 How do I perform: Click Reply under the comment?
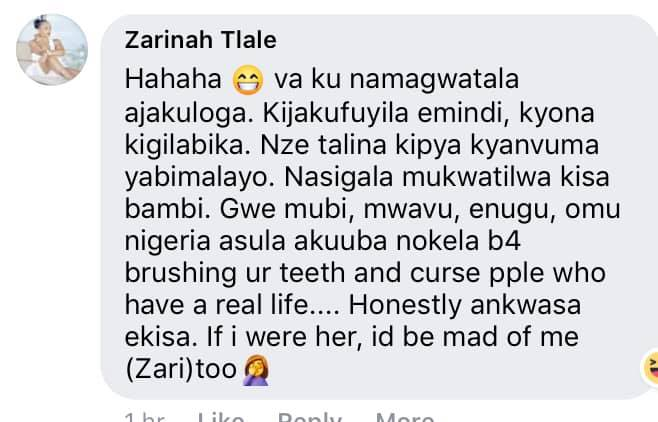310,418
